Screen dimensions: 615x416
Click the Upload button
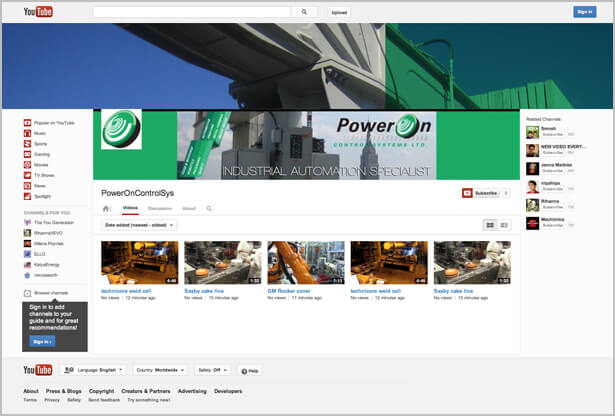[339, 13]
